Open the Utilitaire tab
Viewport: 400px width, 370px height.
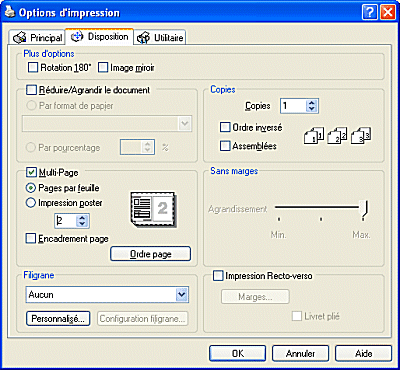point(160,38)
